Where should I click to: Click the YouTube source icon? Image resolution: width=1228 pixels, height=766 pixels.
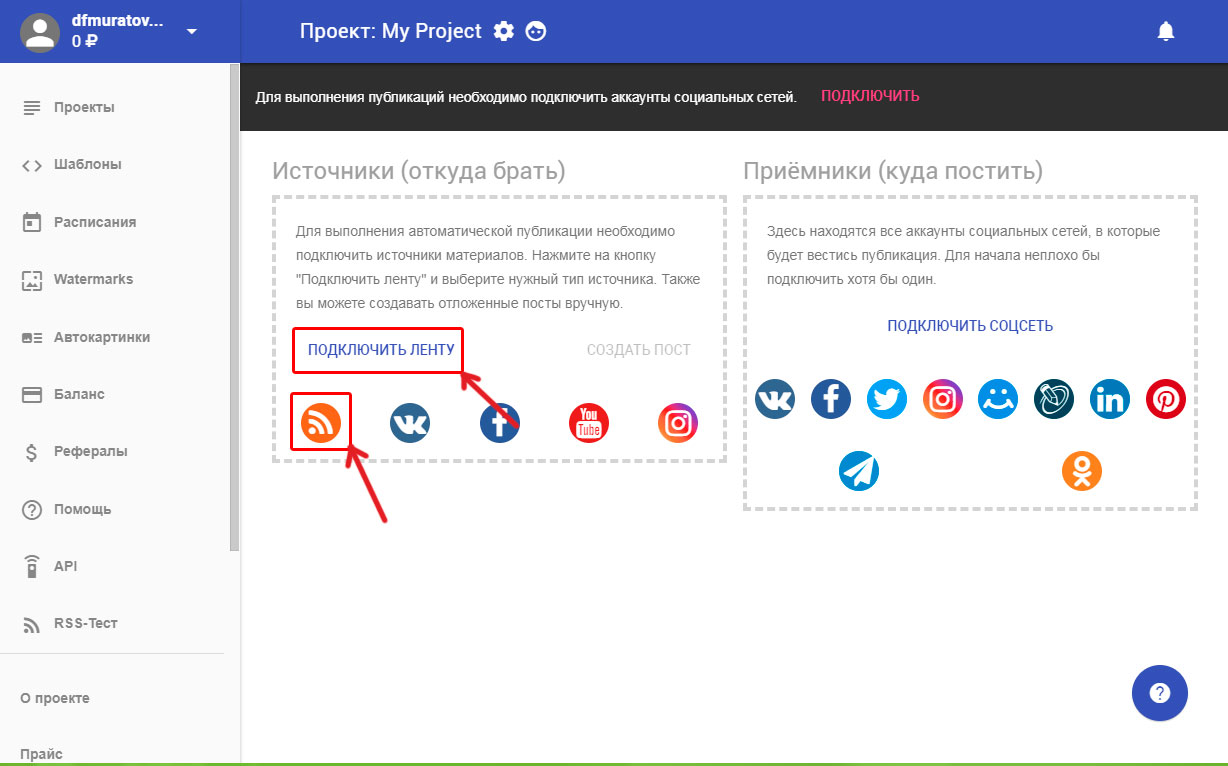(588, 422)
